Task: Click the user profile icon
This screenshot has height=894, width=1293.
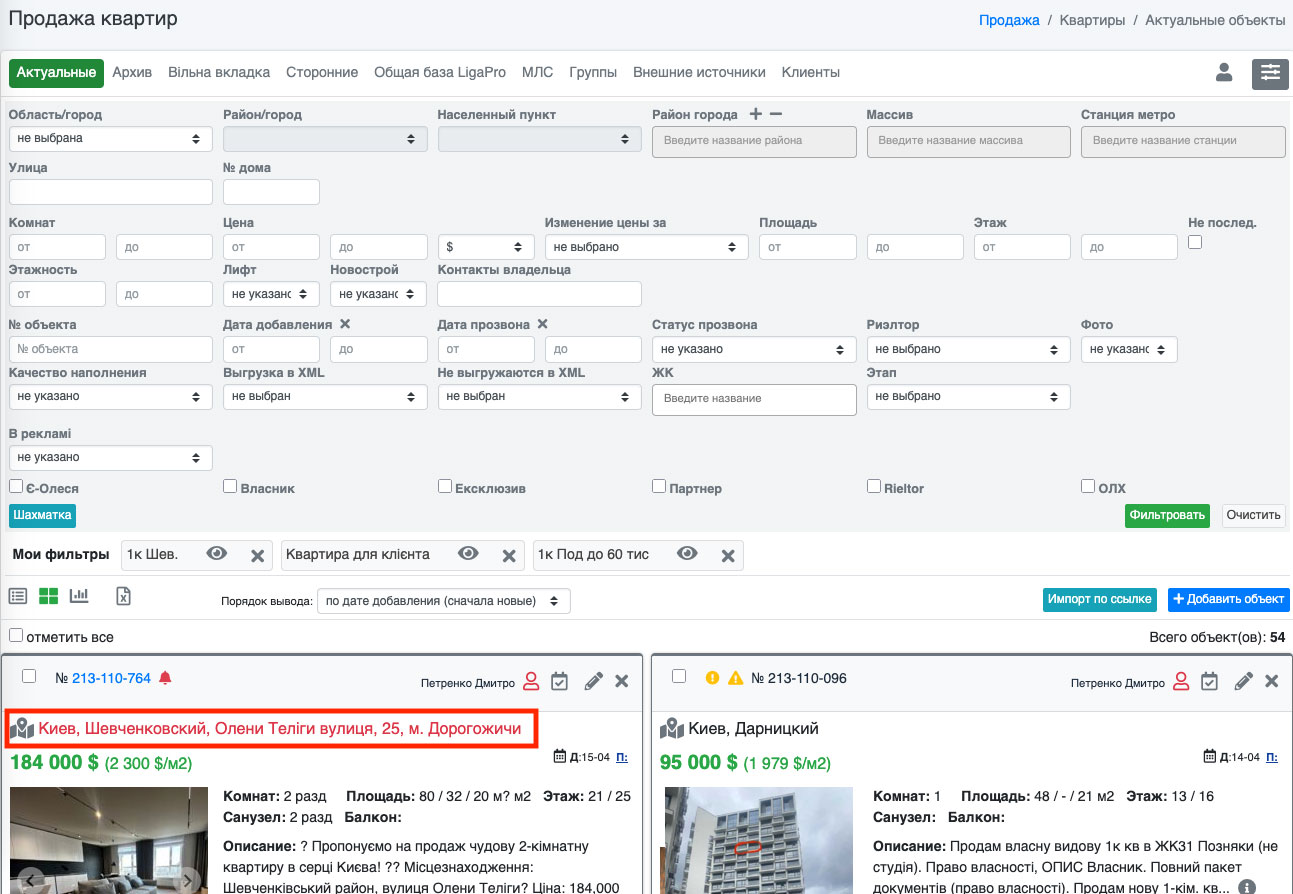Action: (x=1224, y=72)
